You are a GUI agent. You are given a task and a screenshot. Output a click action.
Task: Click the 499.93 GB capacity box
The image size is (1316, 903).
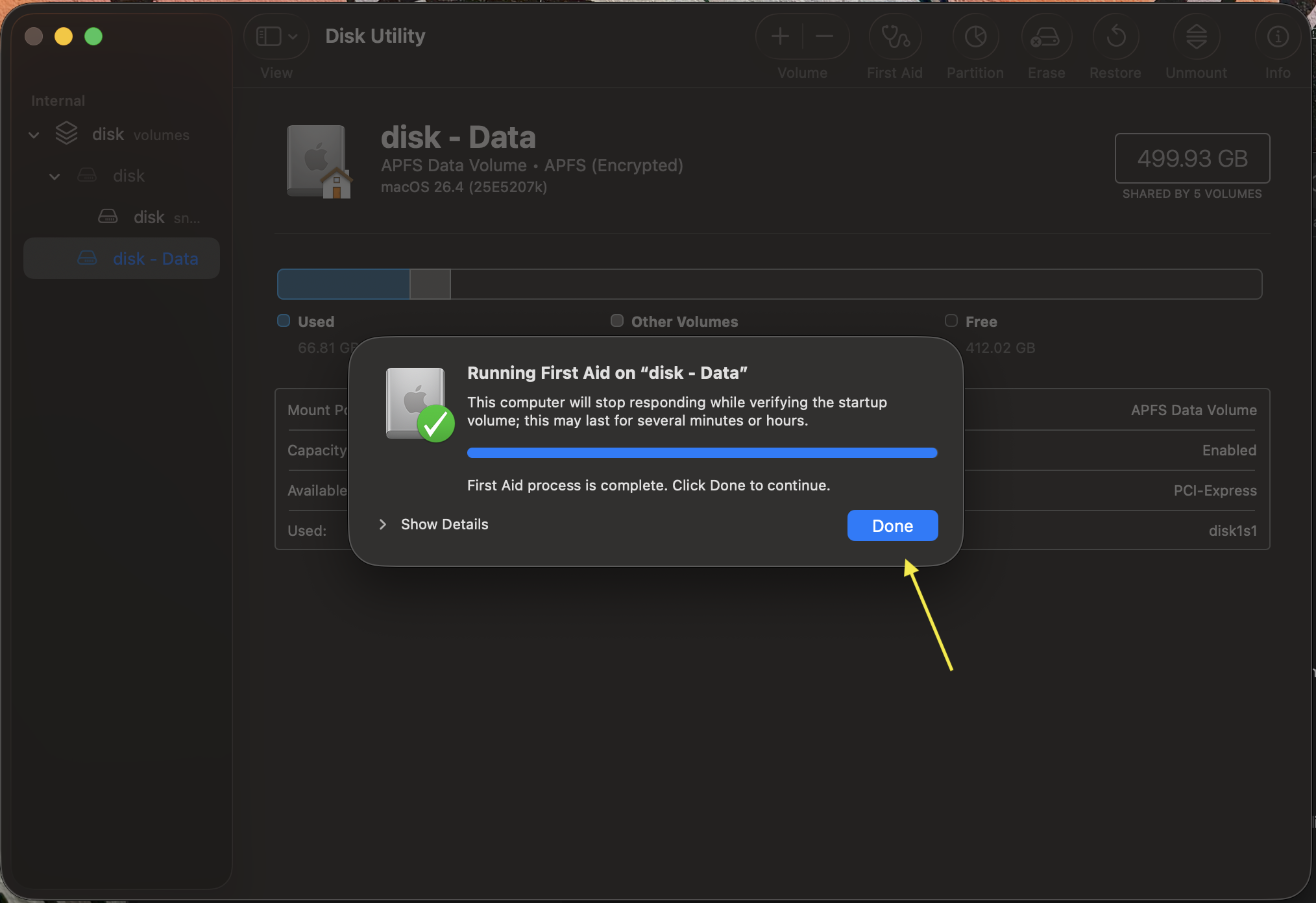coord(1191,158)
